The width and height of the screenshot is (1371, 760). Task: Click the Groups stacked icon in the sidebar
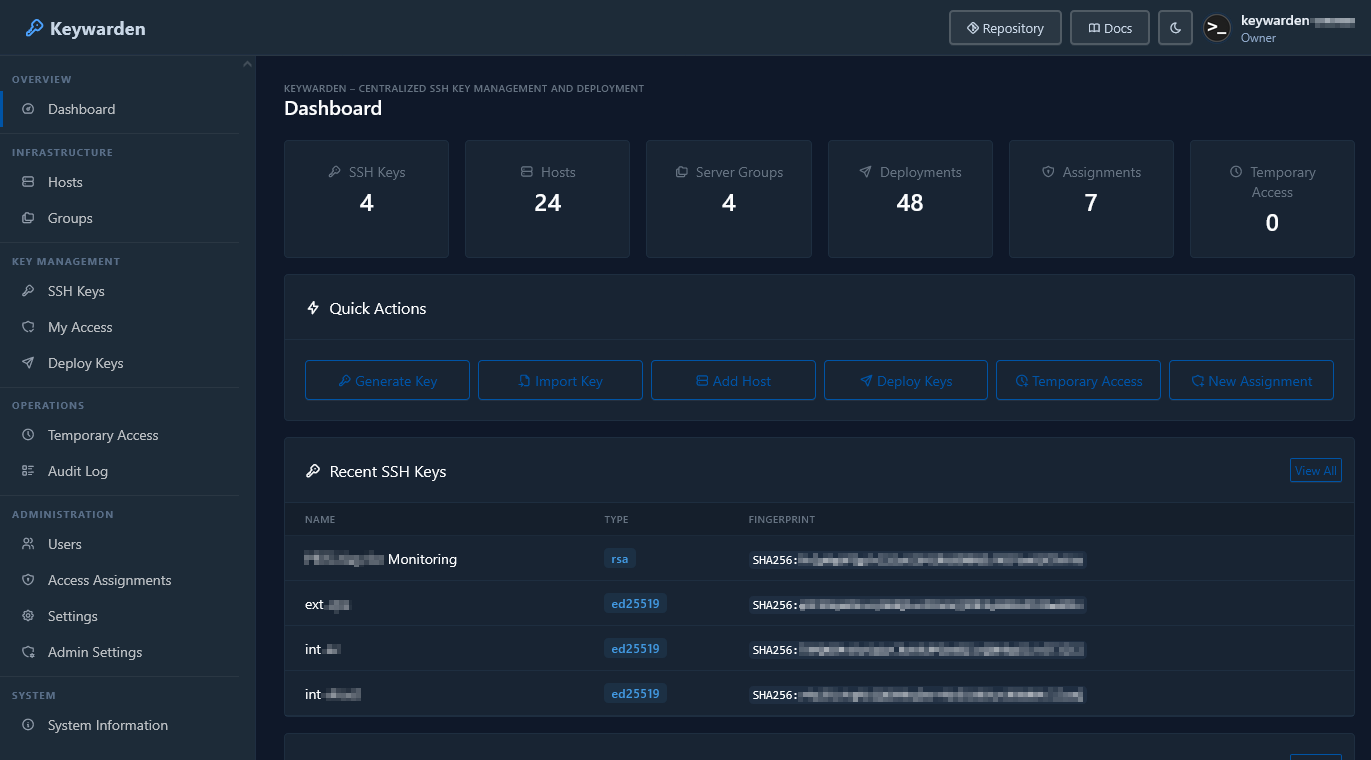pyautogui.click(x=28, y=218)
